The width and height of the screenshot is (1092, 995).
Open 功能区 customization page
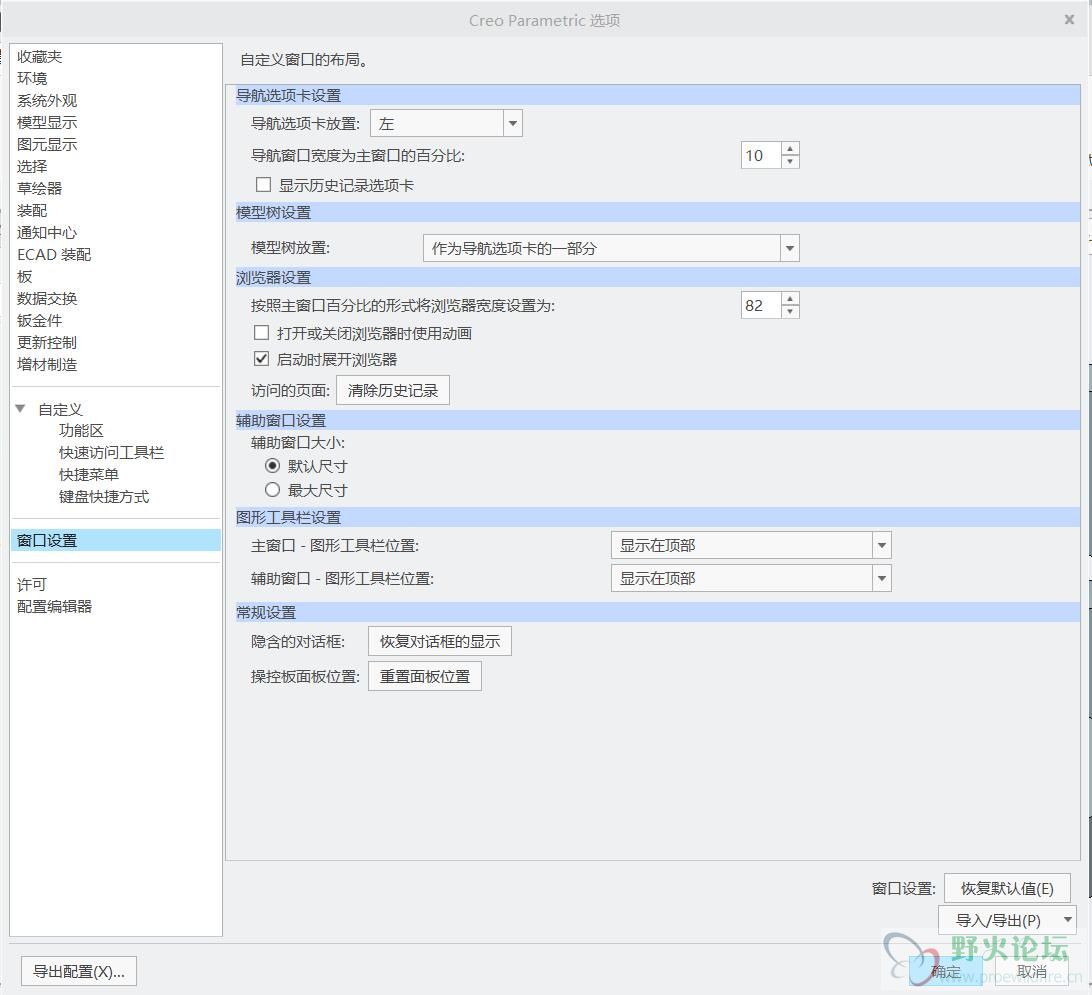tap(81, 431)
